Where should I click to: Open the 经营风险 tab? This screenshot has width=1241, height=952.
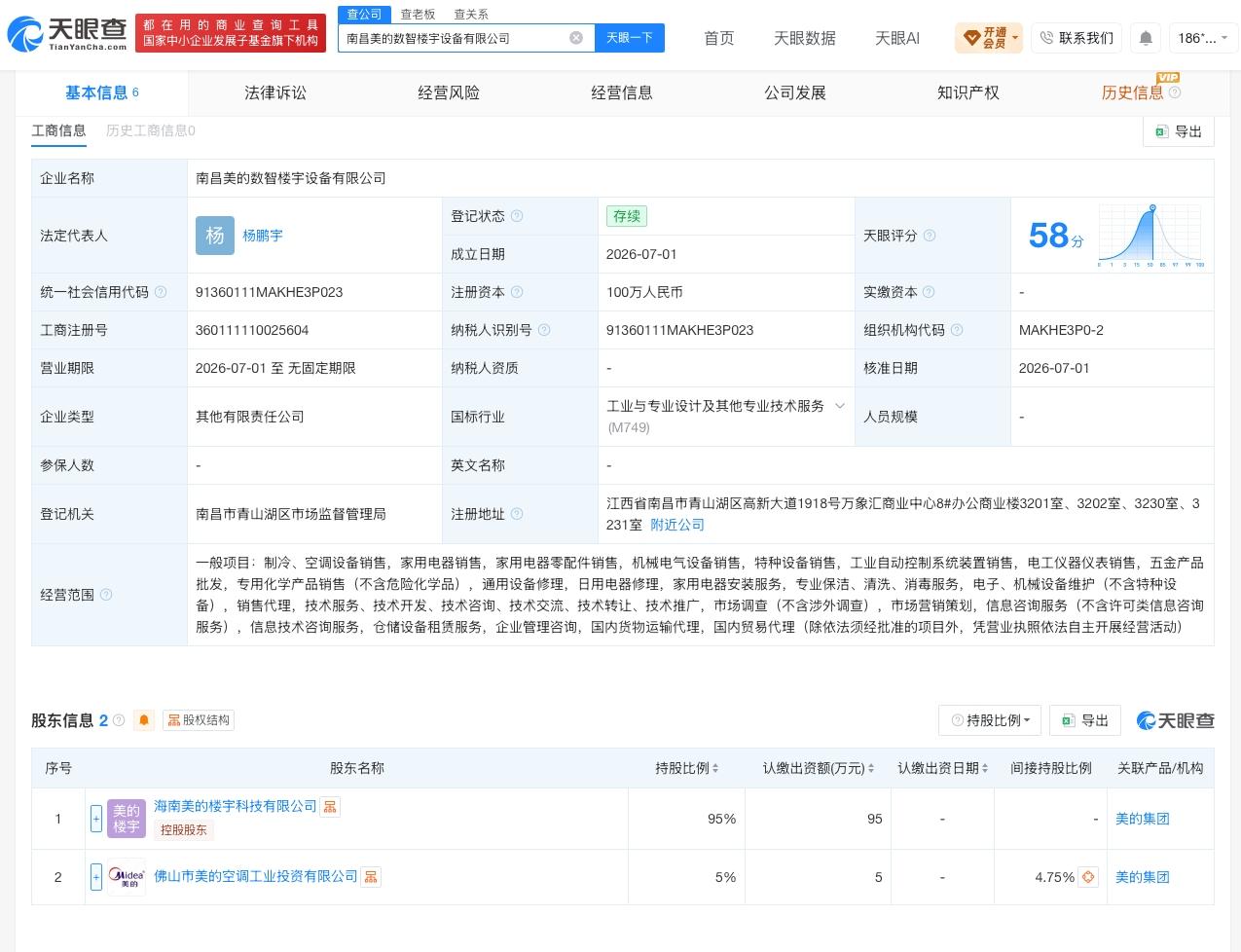(x=449, y=92)
